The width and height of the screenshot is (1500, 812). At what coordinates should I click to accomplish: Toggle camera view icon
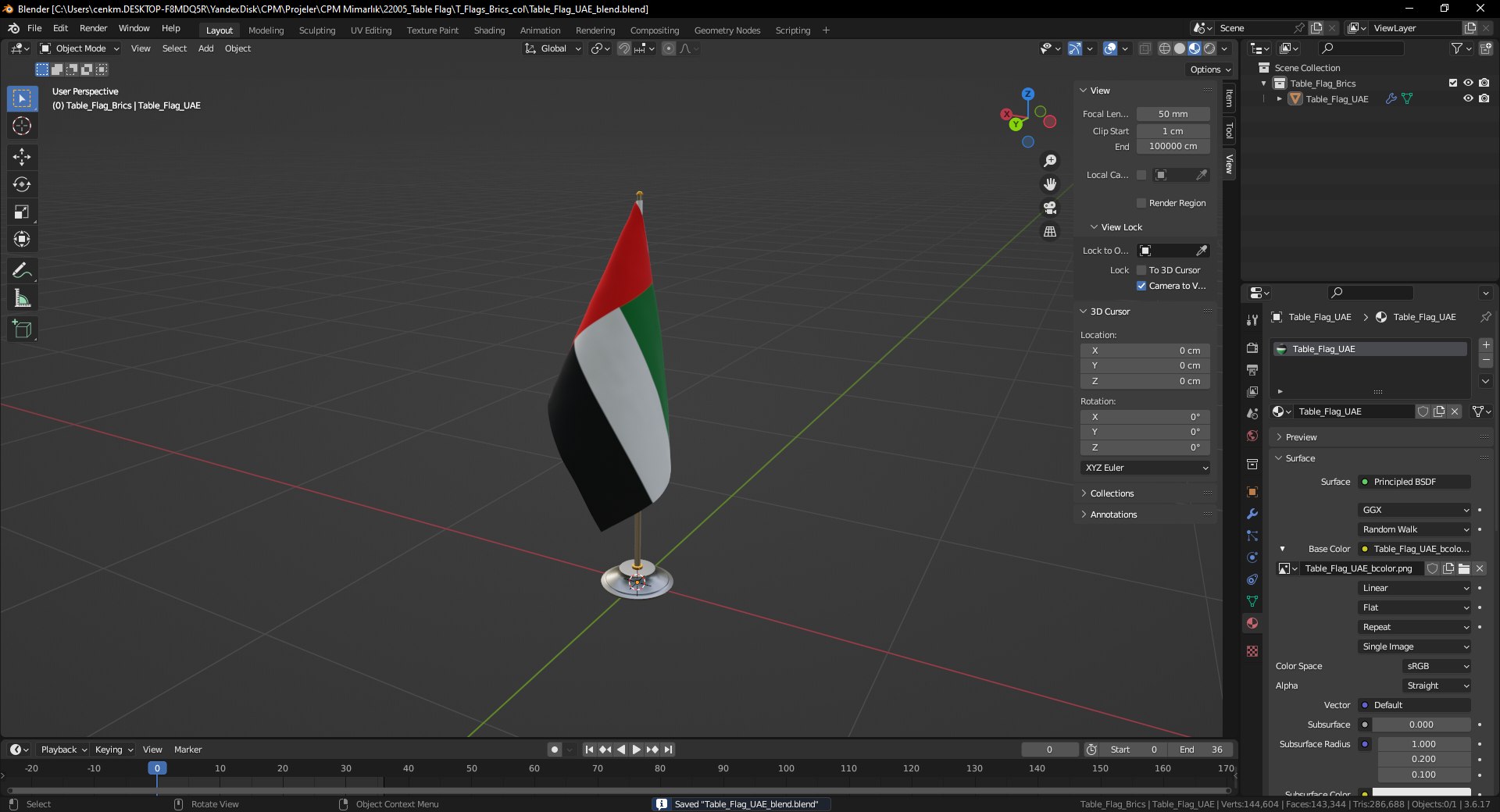(x=1050, y=208)
